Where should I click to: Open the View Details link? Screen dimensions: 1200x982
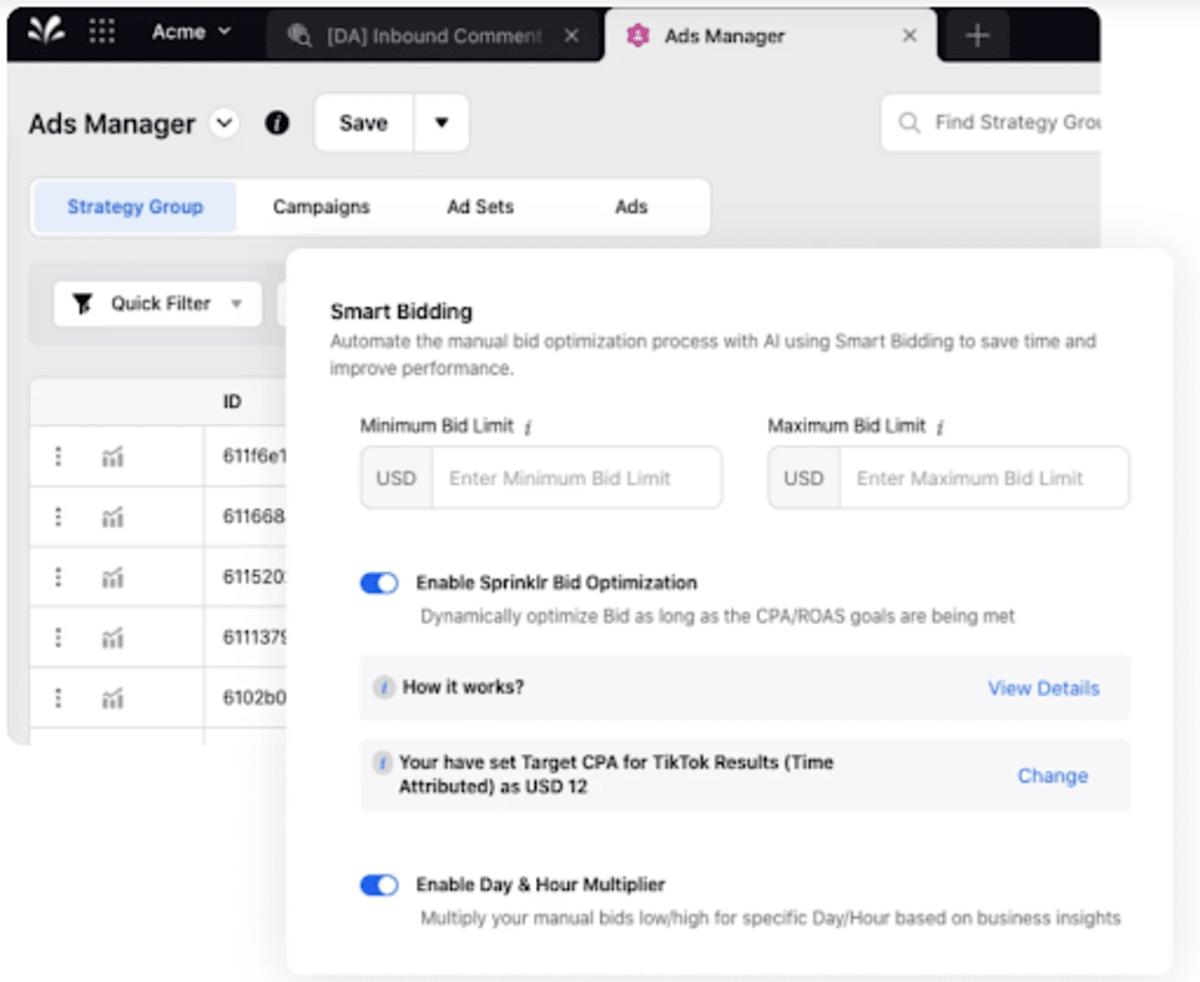coord(1043,688)
